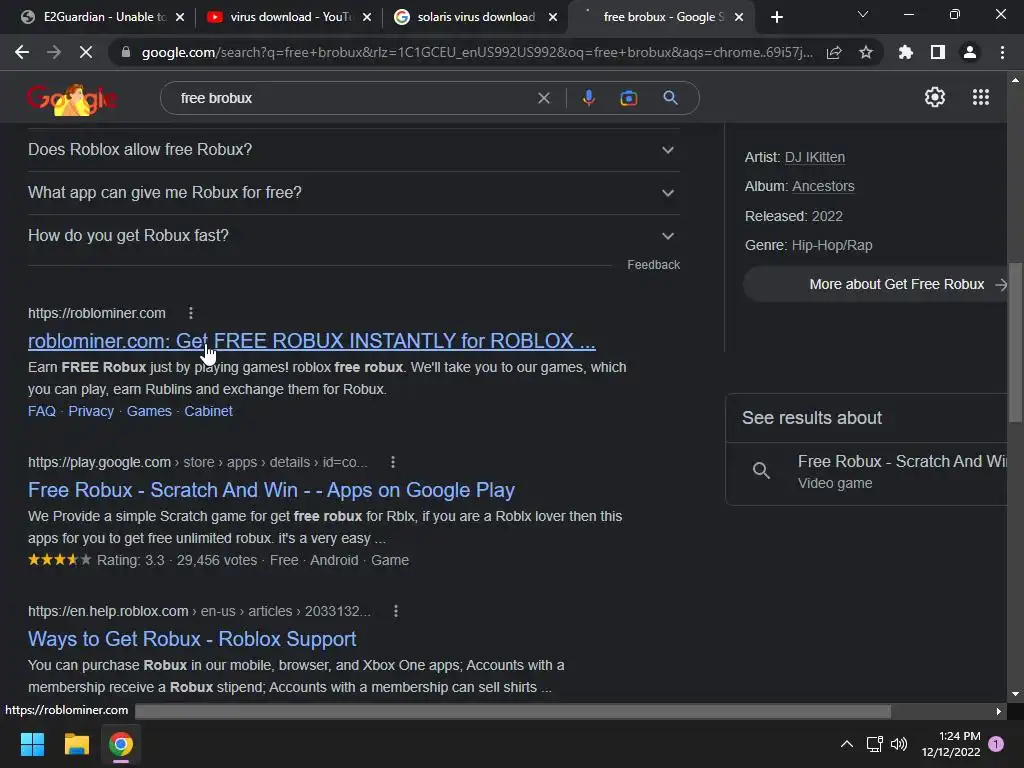Open tab search dropdown arrow

[x=863, y=14]
